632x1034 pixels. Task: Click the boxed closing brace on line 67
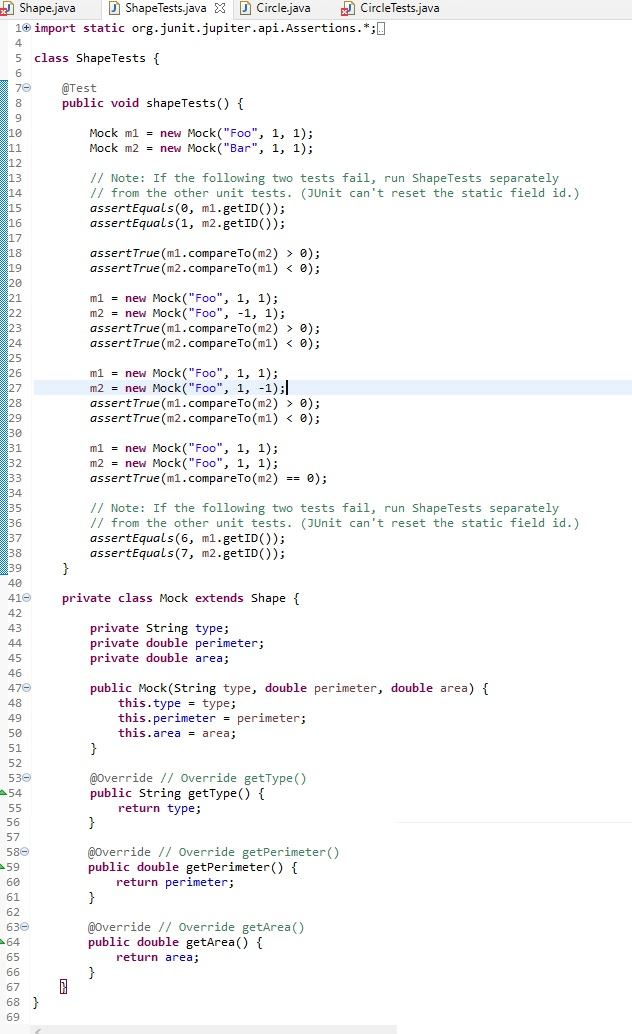63,987
